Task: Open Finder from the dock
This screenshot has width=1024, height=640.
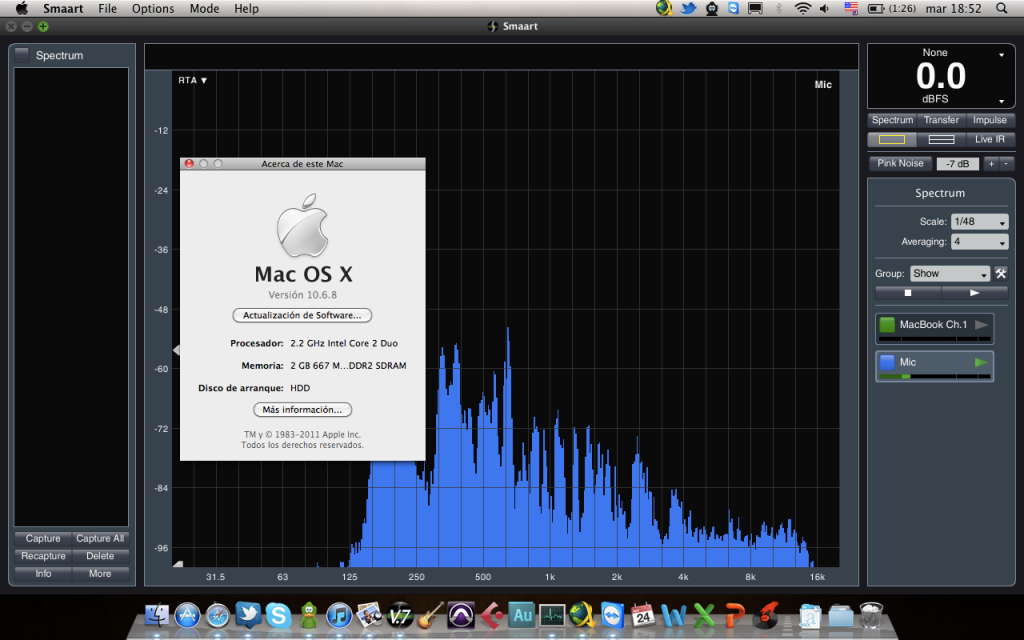Action: coord(157,615)
